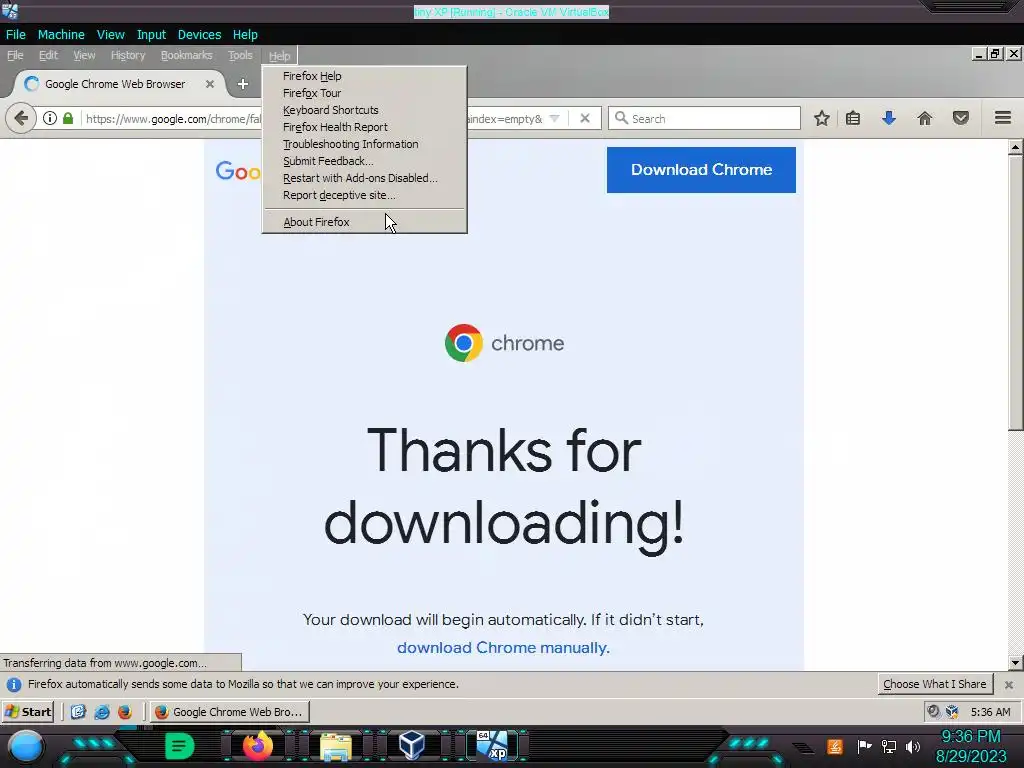Screen dimensions: 1024x768
Task: Show bookmarks list icon in toolbar
Action: point(853,118)
